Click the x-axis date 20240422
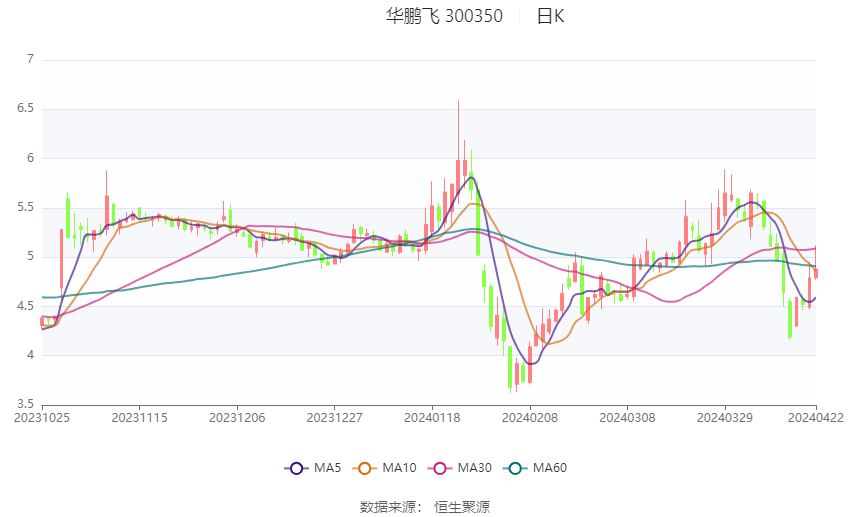The width and height of the screenshot is (850, 517). [x=816, y=418]
